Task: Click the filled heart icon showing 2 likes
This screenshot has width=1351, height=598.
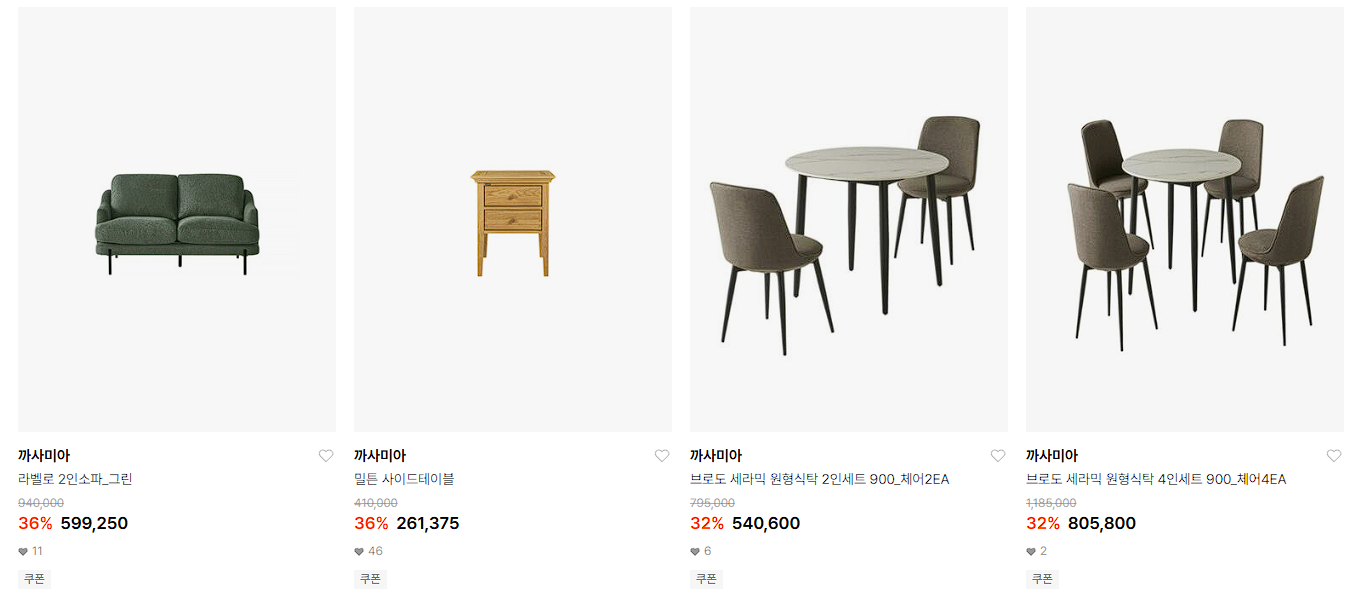Action: (x=1031, y=551)
